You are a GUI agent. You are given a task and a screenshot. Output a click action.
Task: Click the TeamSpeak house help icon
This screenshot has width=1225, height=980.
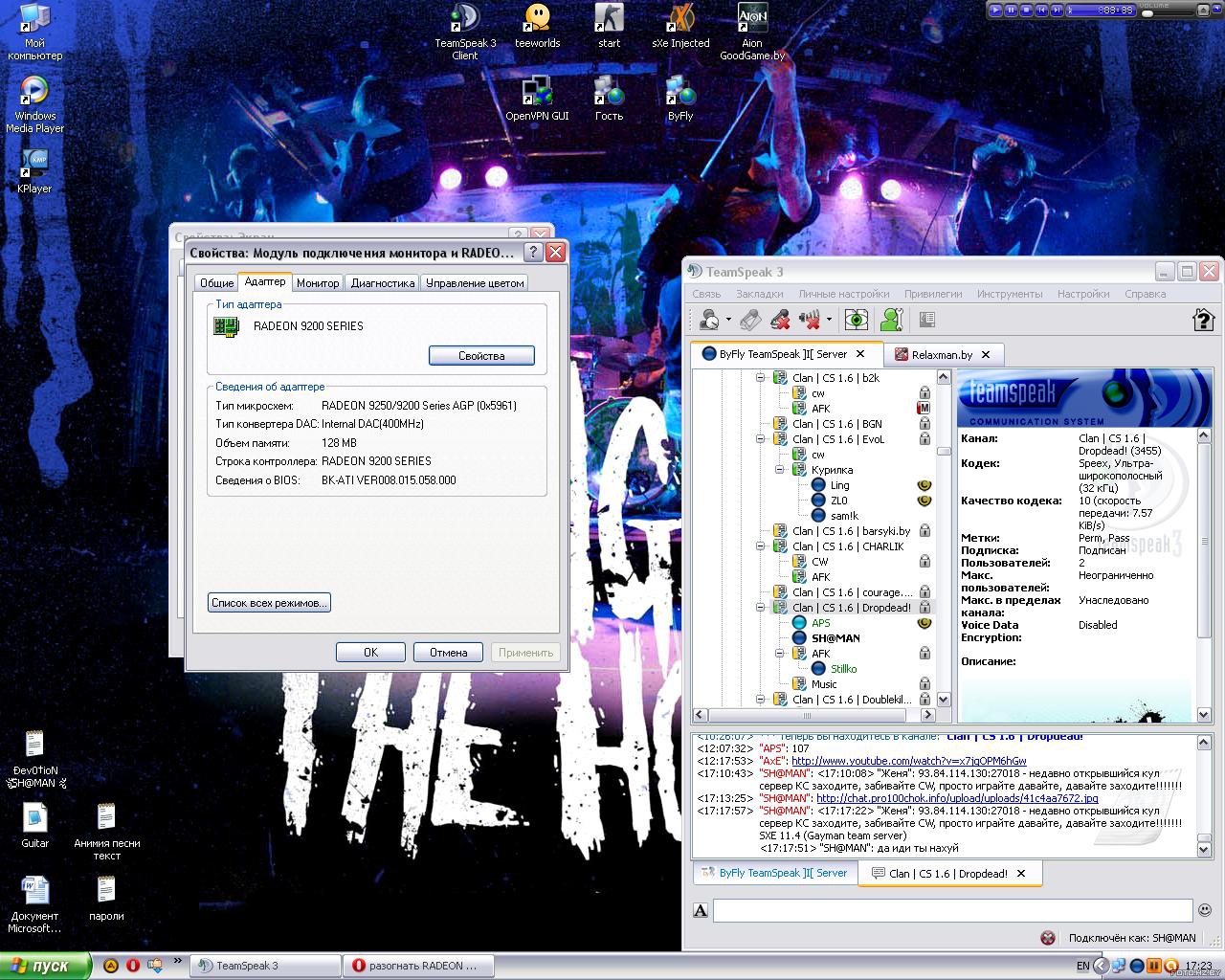pos(1203,320)
